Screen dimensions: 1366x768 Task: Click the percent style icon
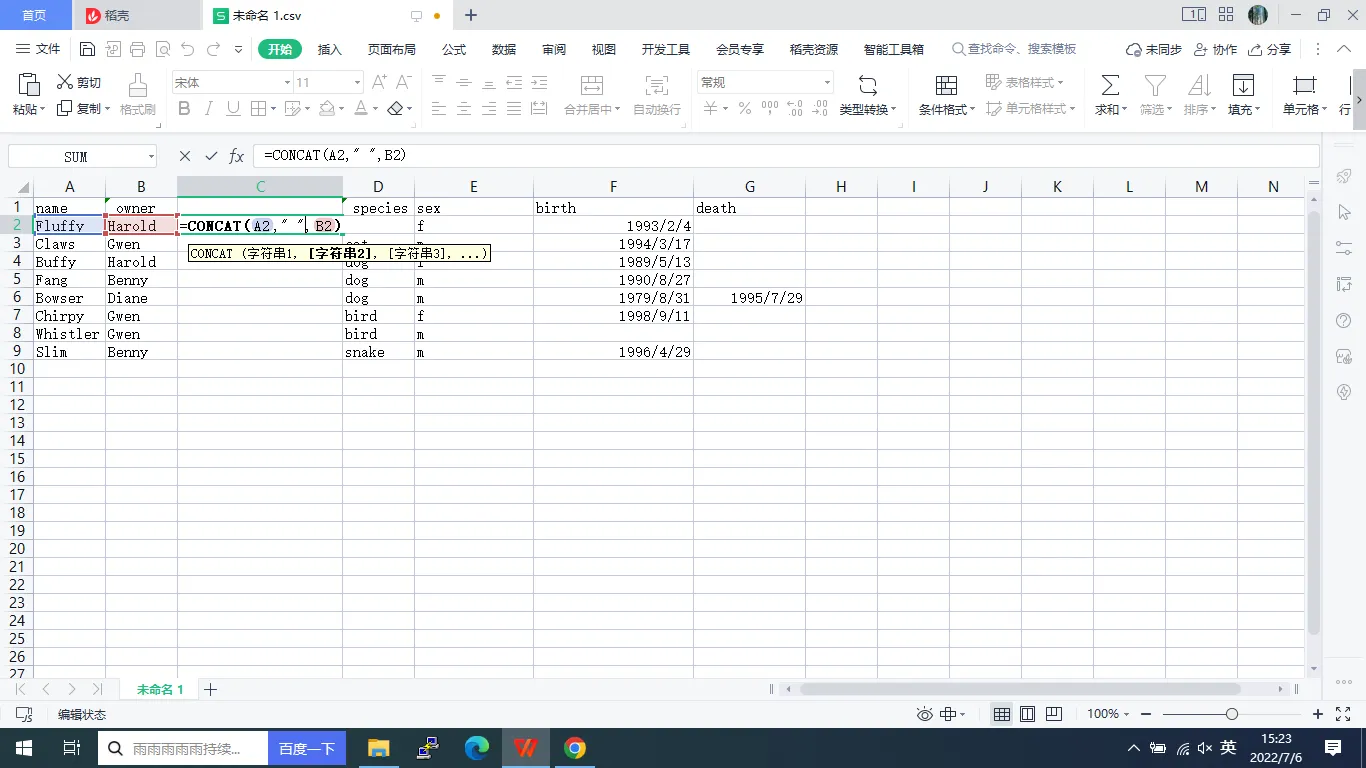tap(745, 109)
